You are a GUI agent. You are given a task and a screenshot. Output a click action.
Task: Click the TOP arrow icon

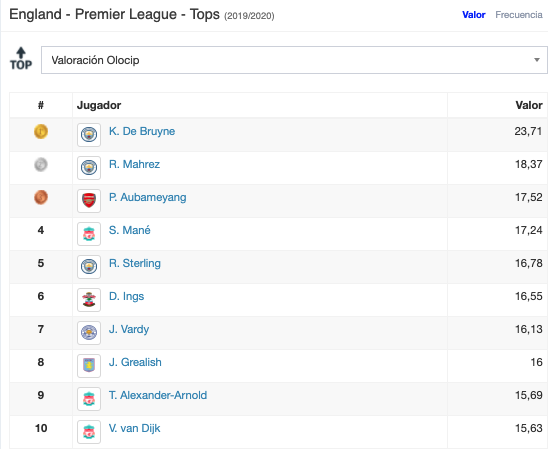(21, 59)
